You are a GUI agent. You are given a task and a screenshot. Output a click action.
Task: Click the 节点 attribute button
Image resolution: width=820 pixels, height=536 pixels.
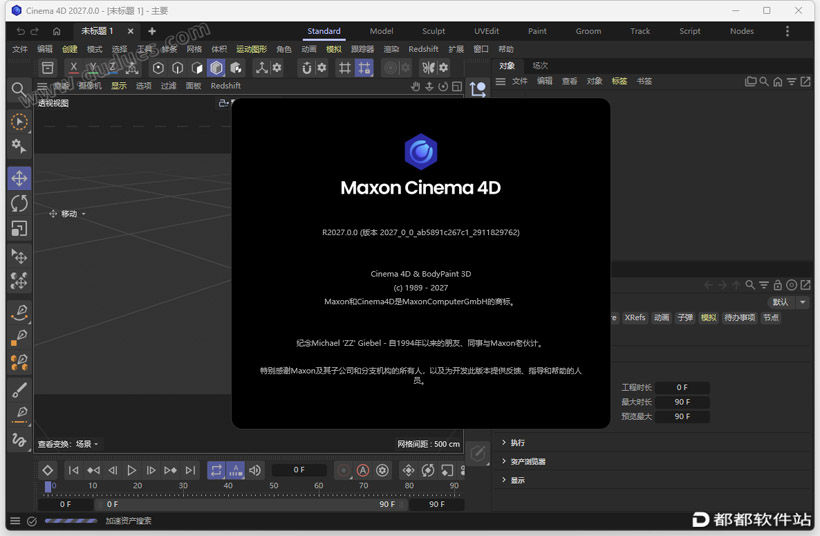(x=770, y=317)
